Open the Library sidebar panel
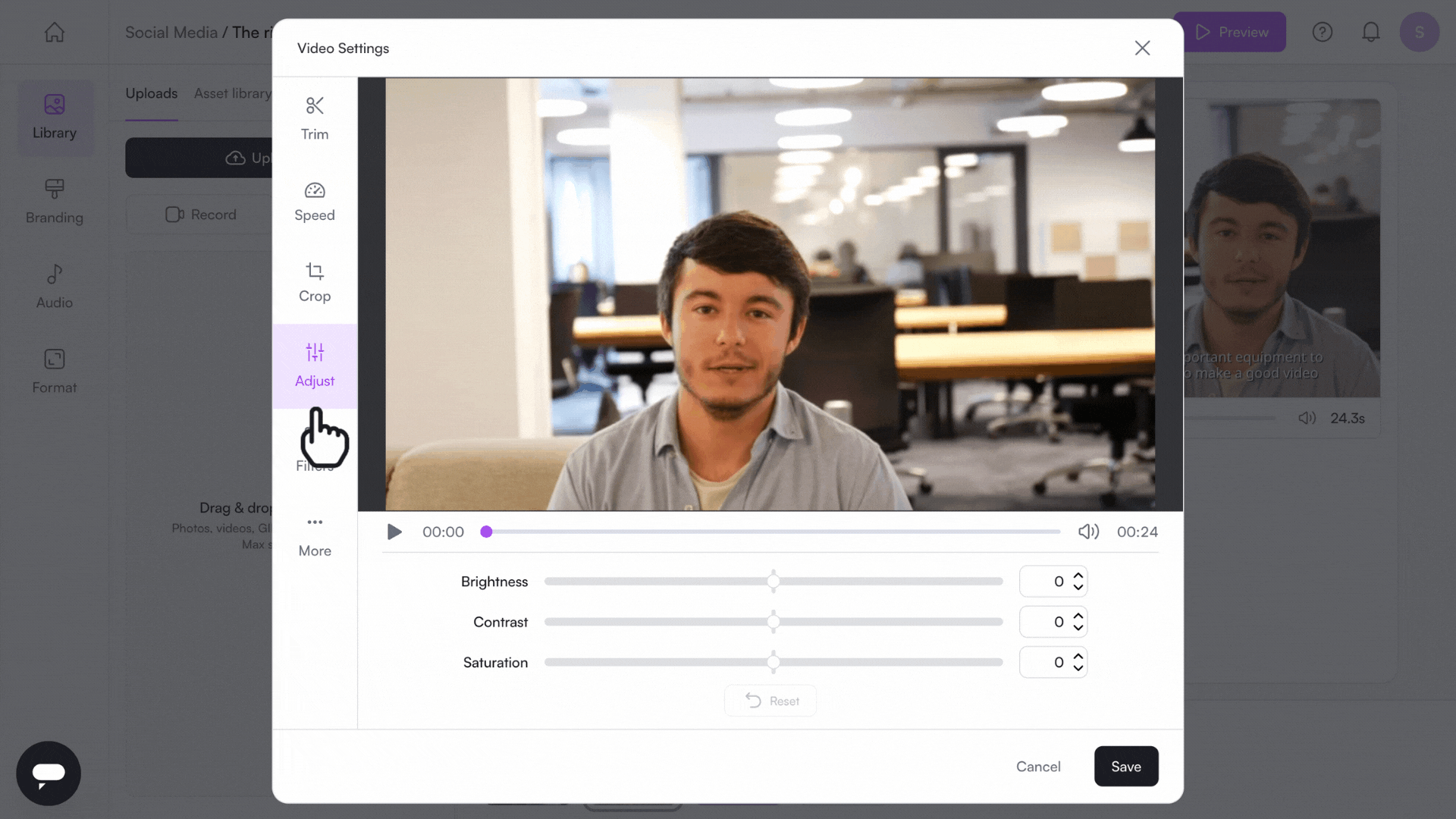 55,118
